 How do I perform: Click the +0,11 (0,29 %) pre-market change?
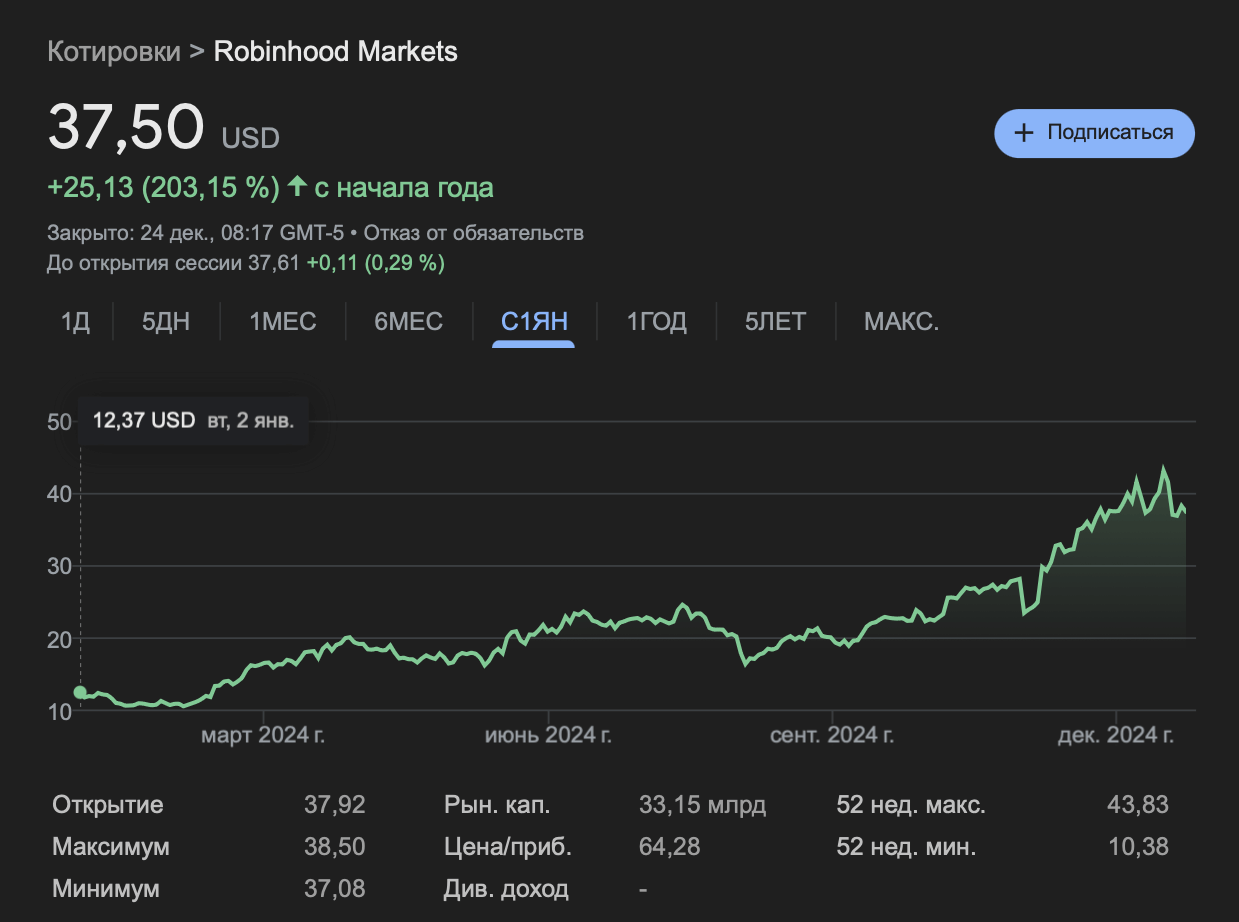376,263
